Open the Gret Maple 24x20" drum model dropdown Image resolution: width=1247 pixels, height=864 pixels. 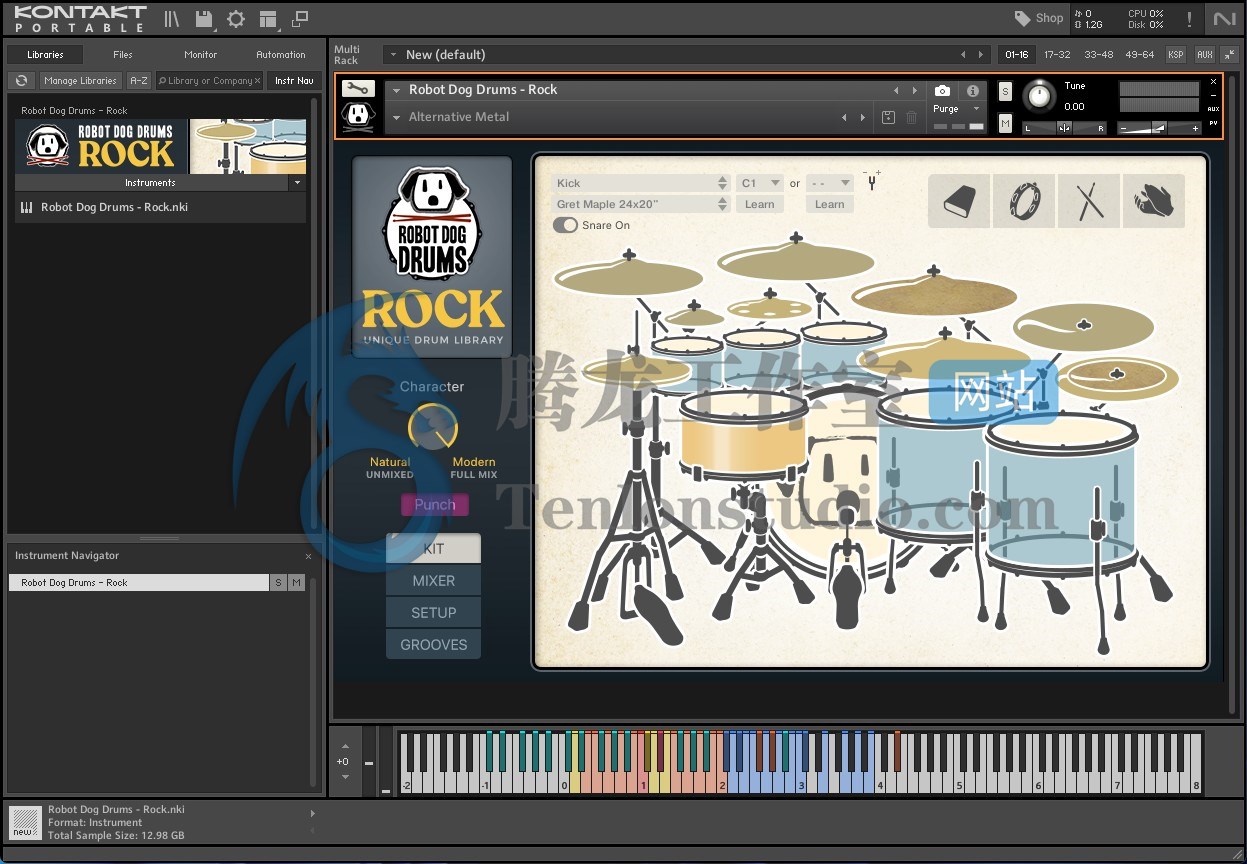click(641, 204)
